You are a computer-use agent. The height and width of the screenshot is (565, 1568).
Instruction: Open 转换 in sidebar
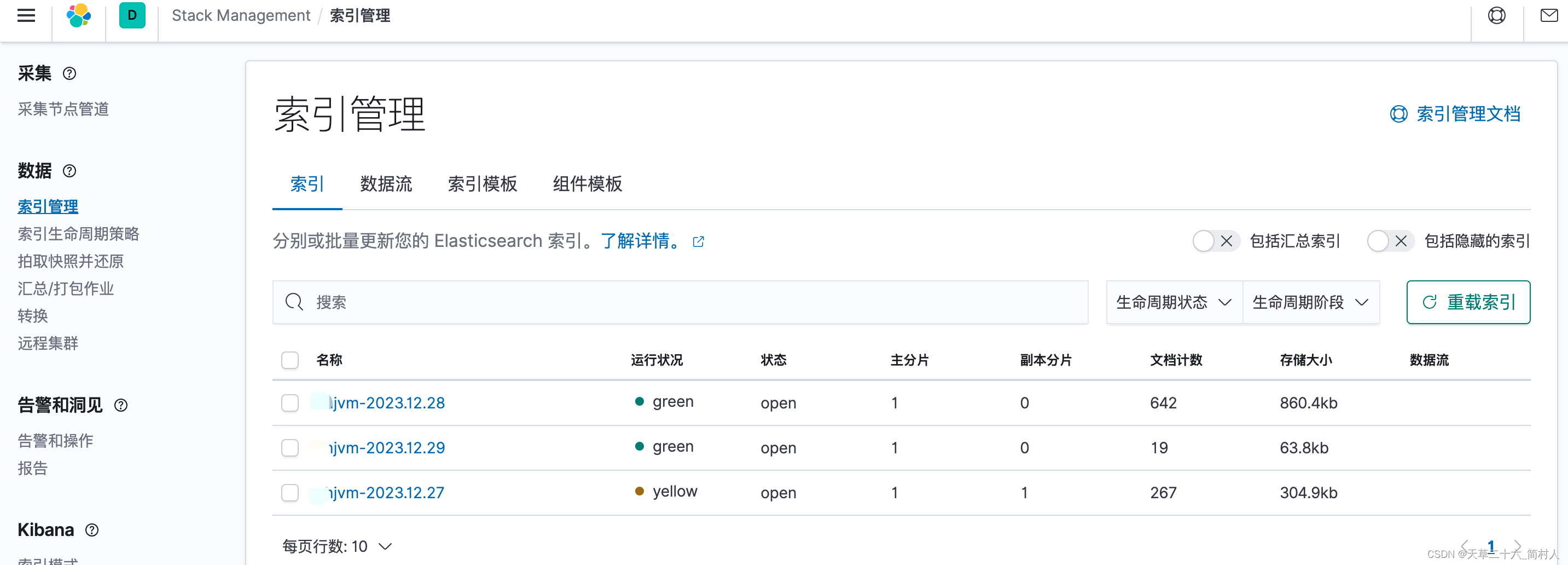[x=33, y=316]
